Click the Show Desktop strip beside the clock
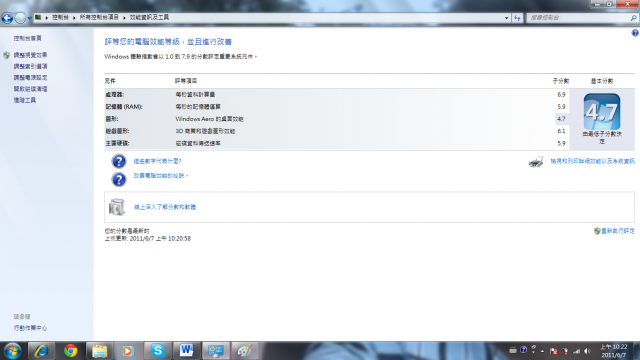640x360 pixels. click(x=636, y=351)
